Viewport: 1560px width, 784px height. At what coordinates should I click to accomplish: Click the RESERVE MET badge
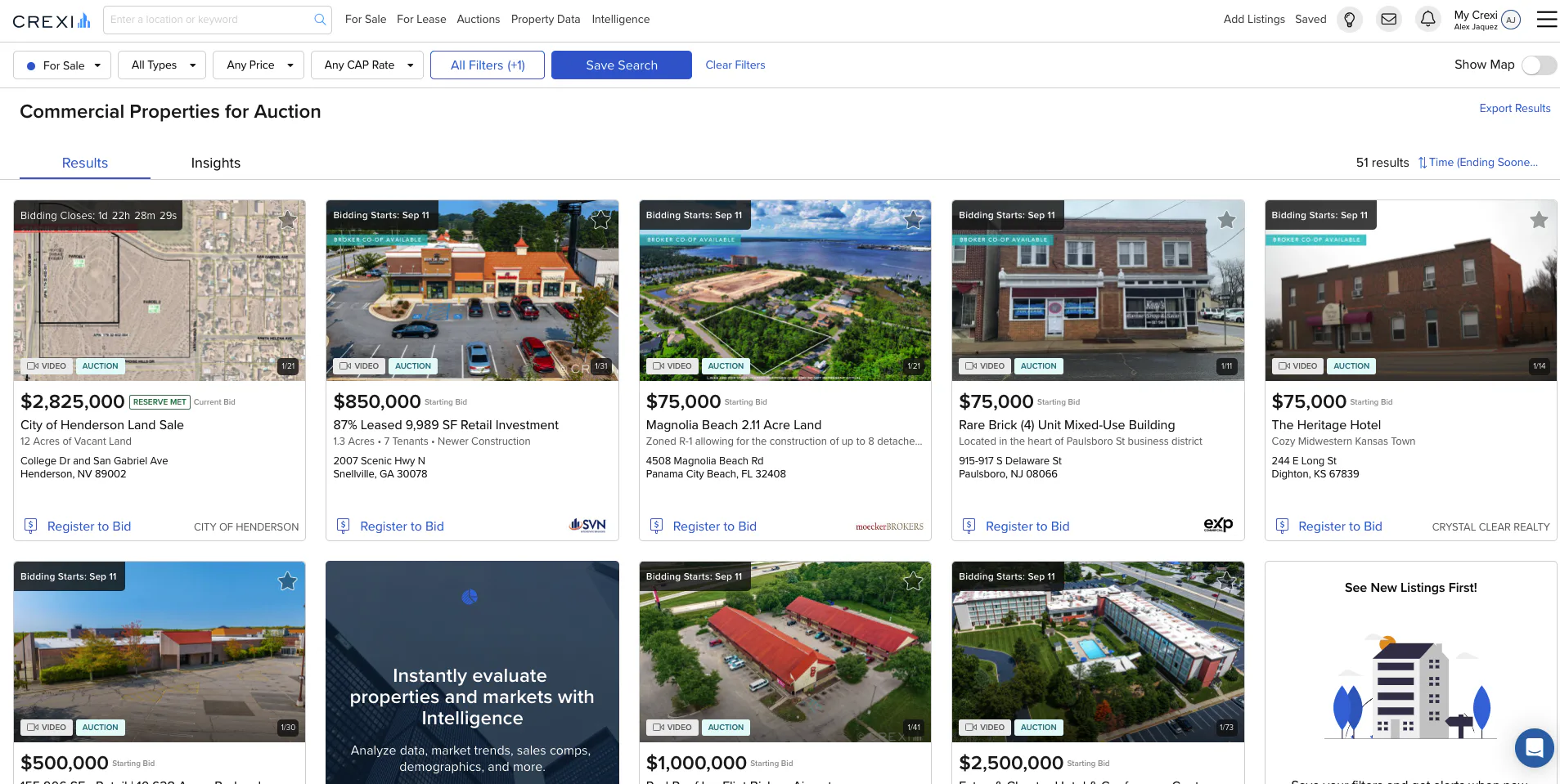[x=160, y=402]
